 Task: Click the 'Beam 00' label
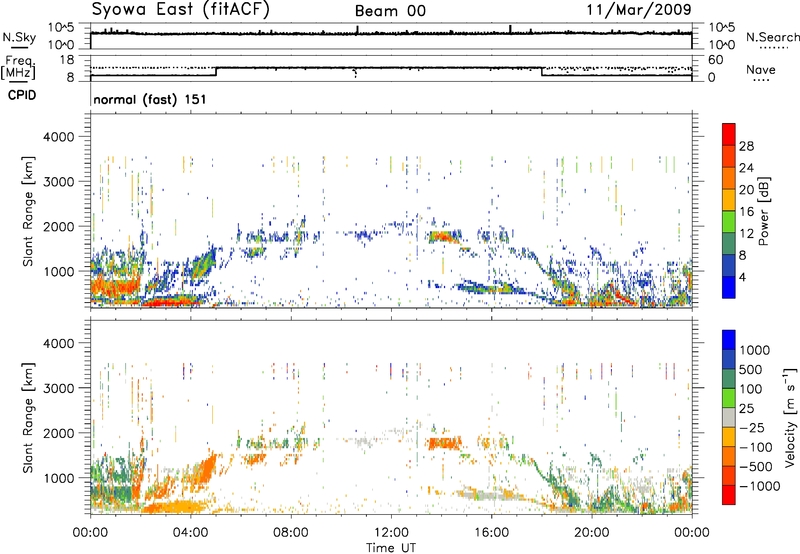point(390,11)
